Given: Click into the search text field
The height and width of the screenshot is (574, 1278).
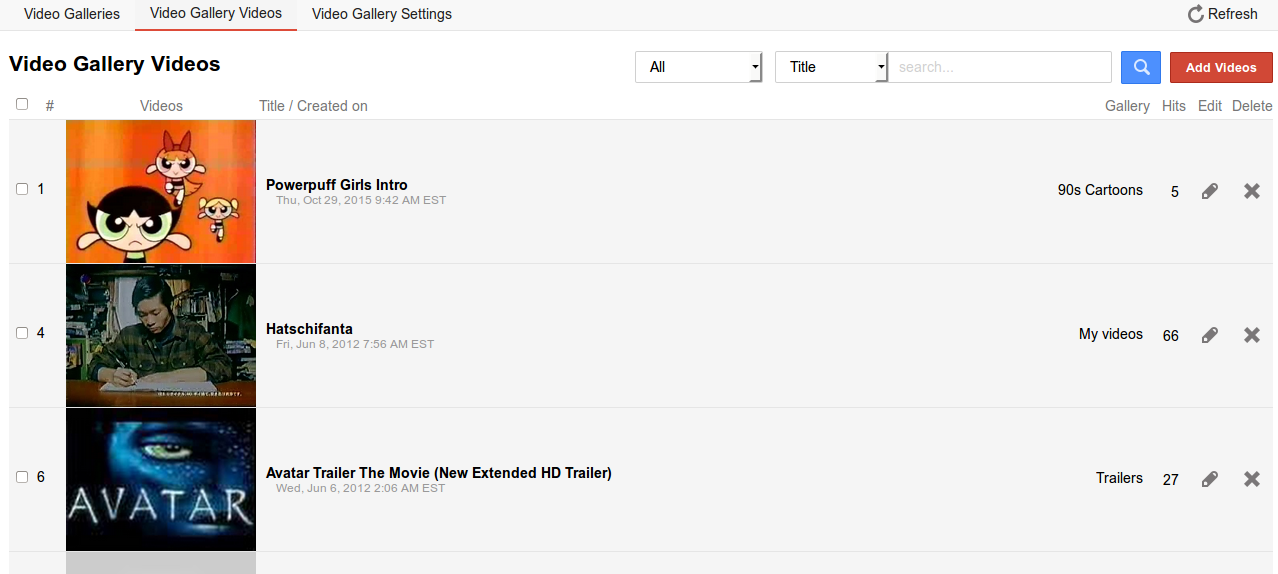Looking at the screenshot, I should (x=1000, y=67).
